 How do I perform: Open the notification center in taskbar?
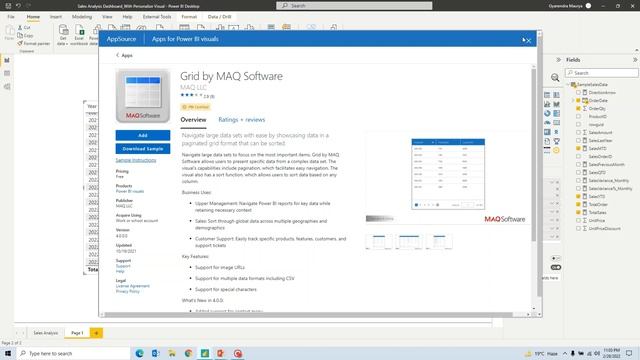[629, 353]
